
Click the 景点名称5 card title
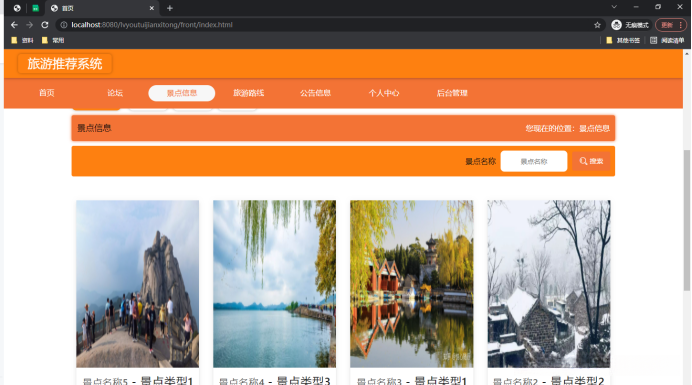coord(138,381)
